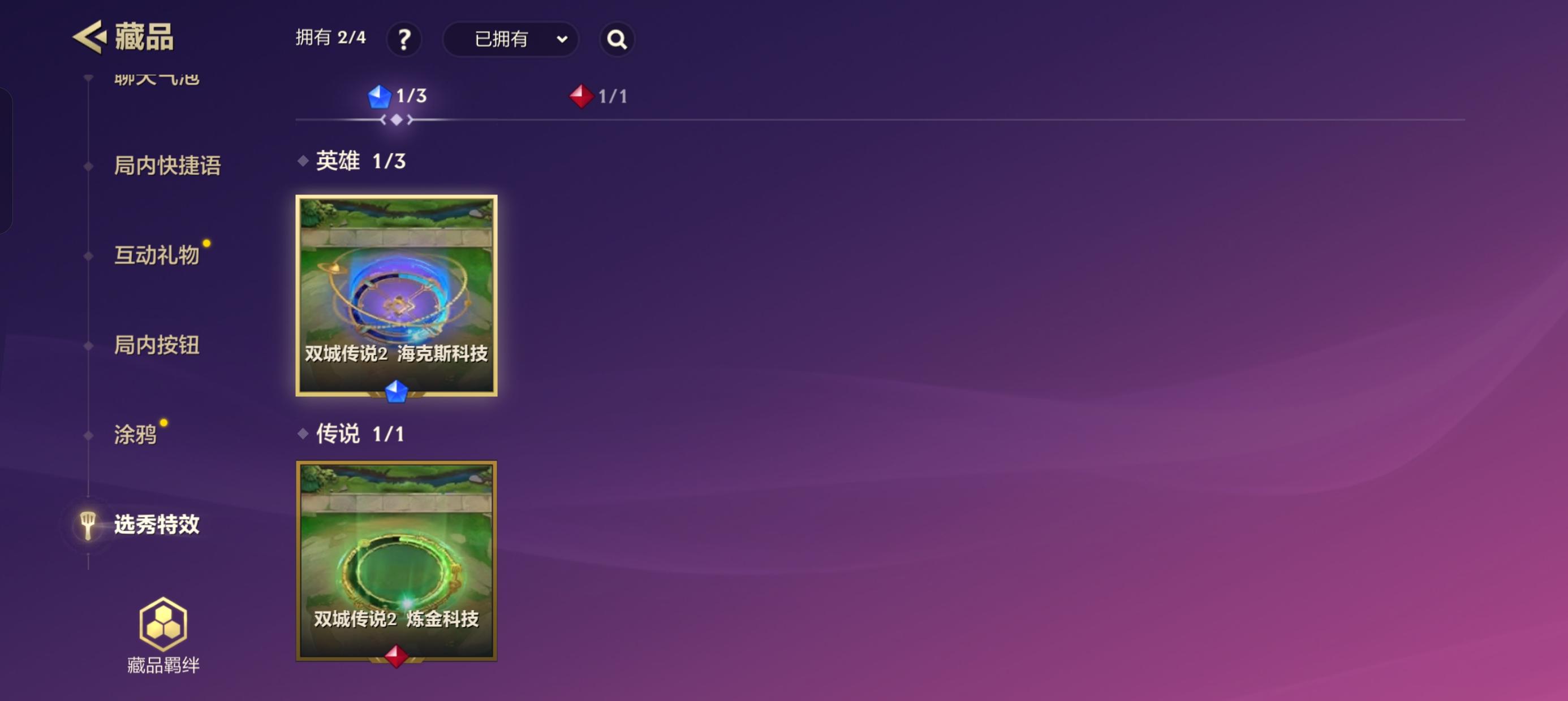1568x701 pixels.
Task: Collapse the 传说 1/1 section header
Action: click(351, 434)
